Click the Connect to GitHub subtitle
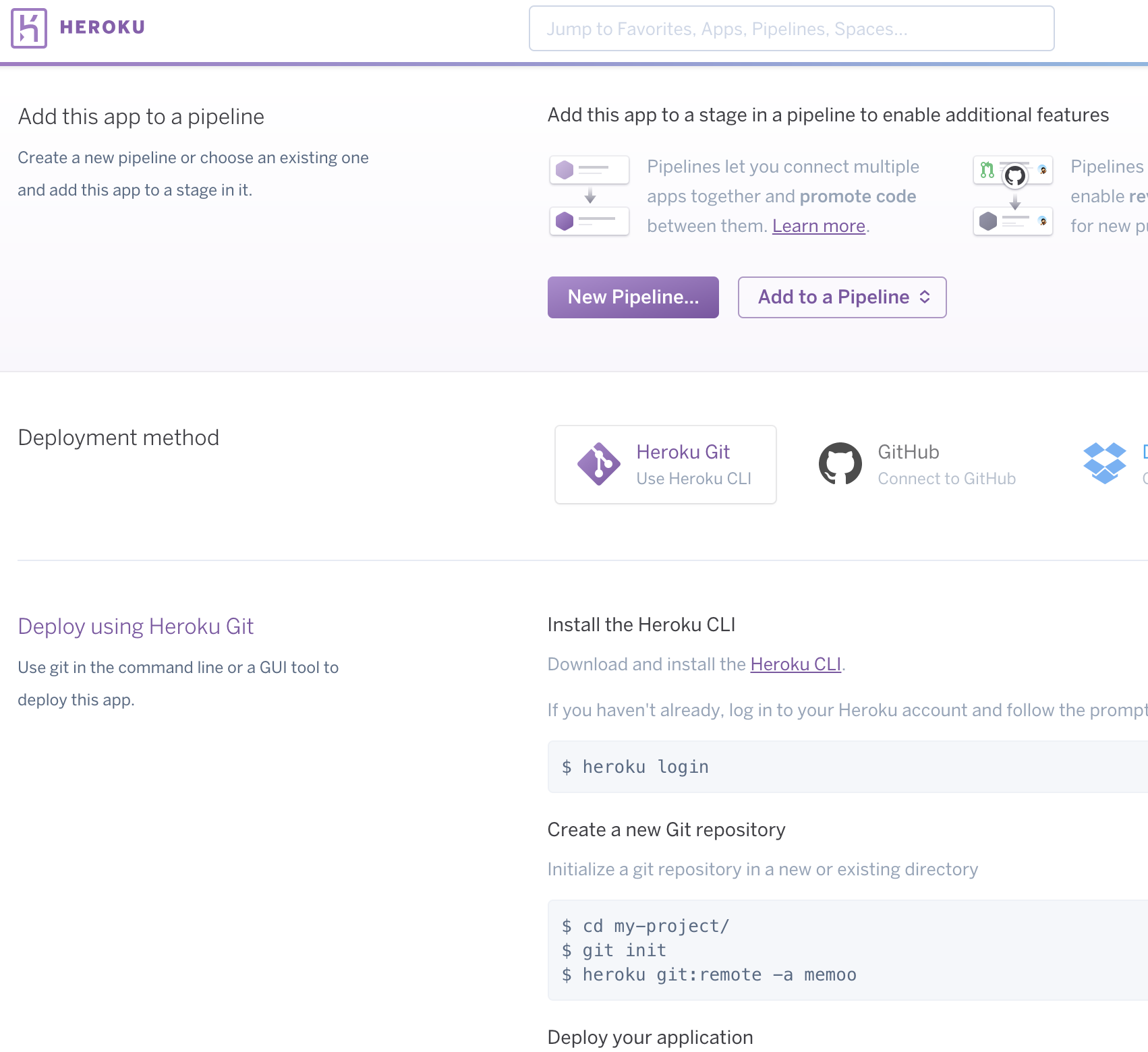Viewport: 1148px width, 1052px height. click(946, 479)
